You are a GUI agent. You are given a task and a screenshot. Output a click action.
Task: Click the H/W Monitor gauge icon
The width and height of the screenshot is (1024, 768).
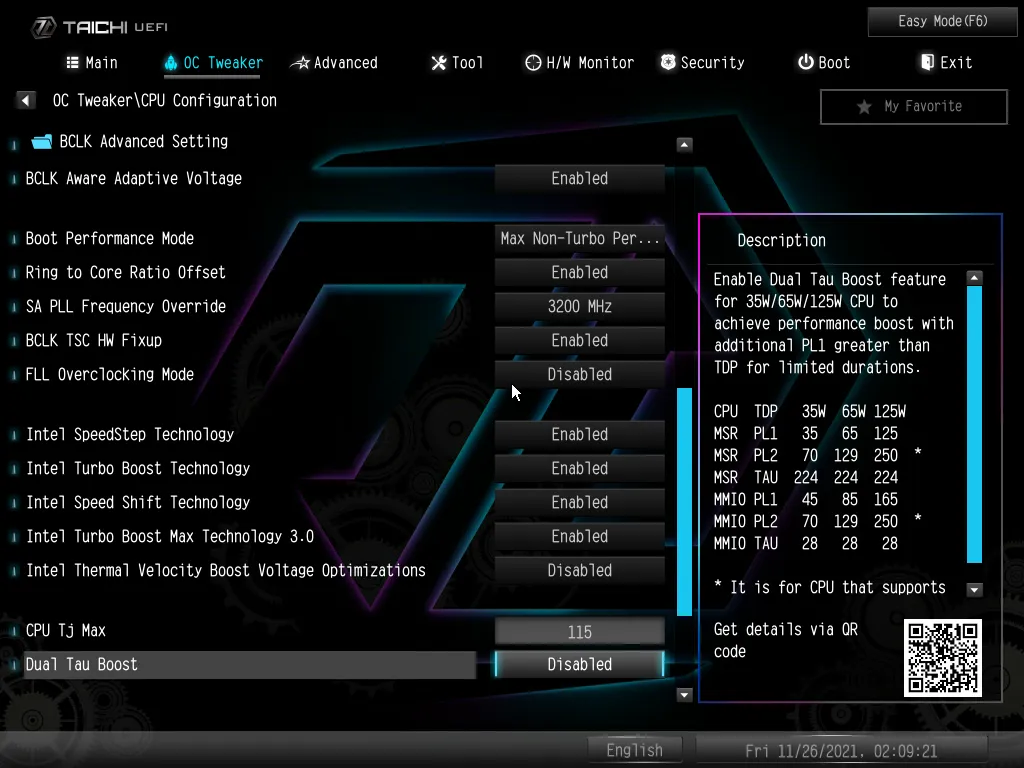pos(533,63)
